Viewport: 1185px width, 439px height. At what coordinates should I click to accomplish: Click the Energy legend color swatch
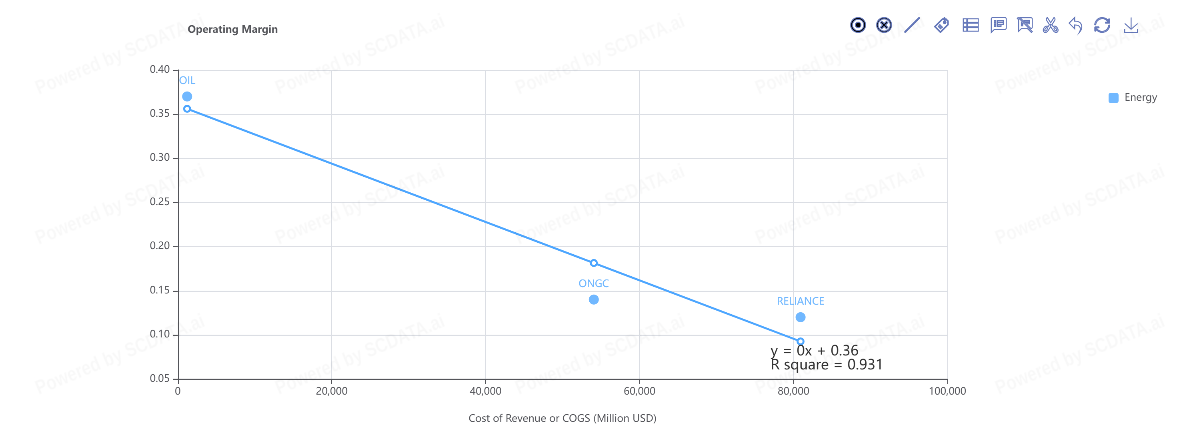[x=1114, y=97]
